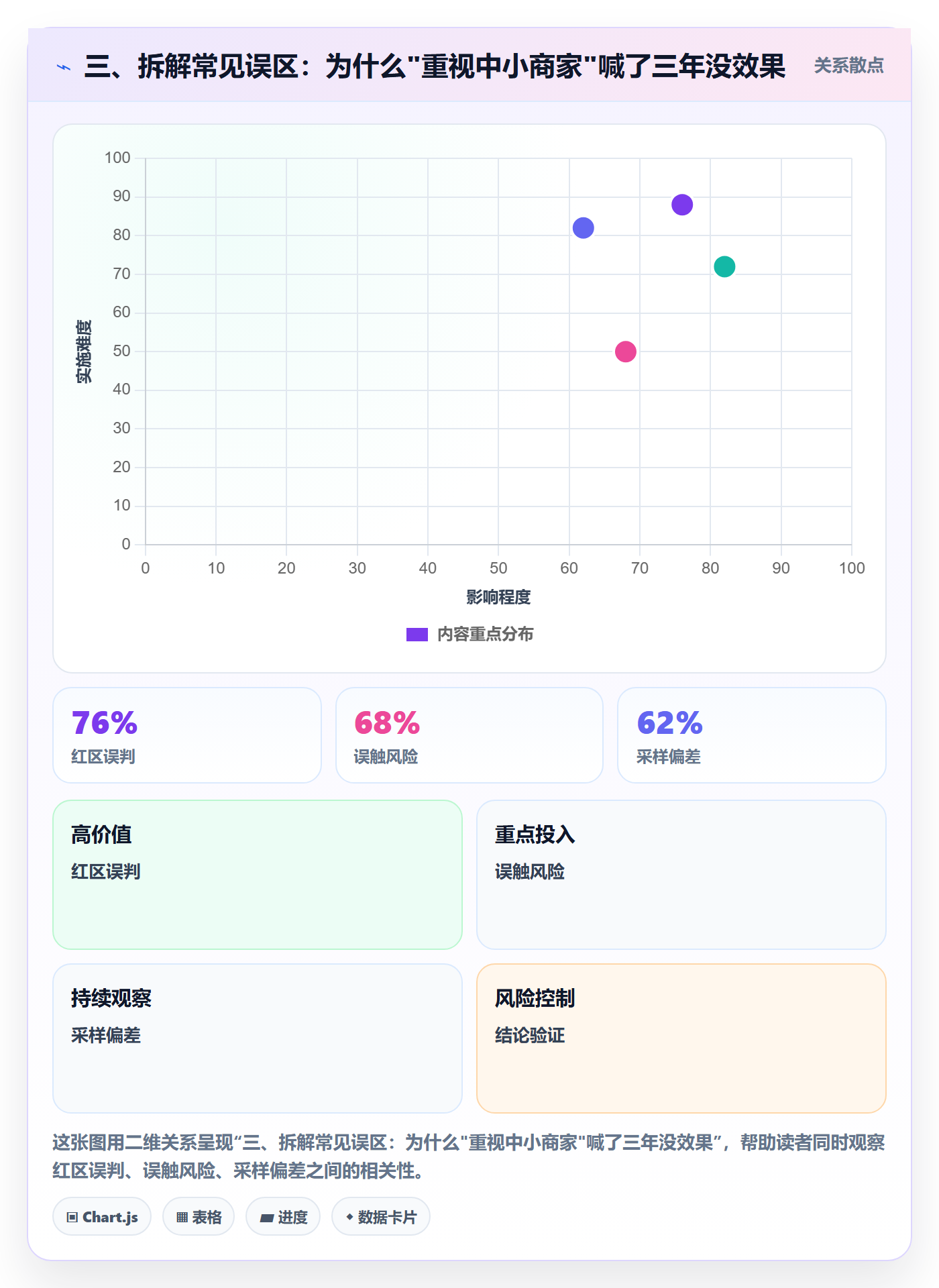The width and height of the screenshot is (939, 1288).
Task: Select the 62% 采样偏差 stat card
Action: [x=752, y=735]
